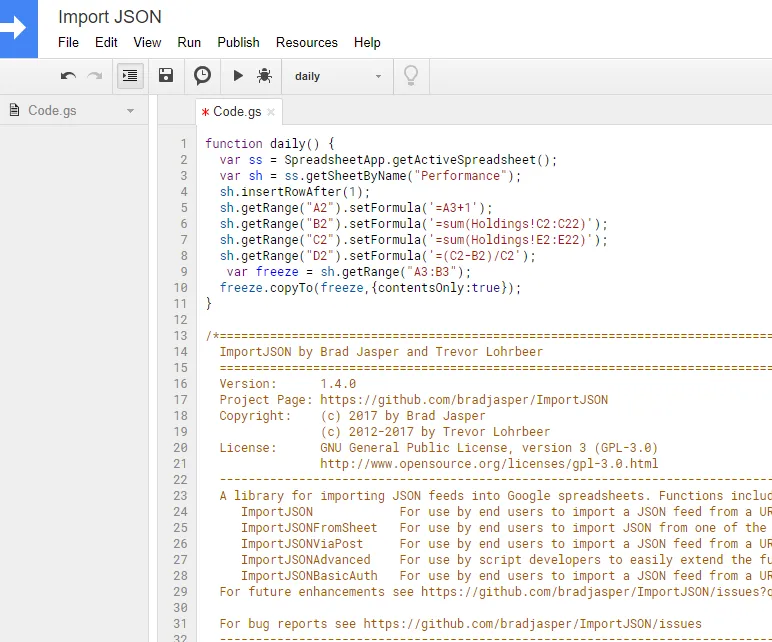Click the GNU General Public License line
The width and height of the screenshot is (772, 642).
[x=438, y=448]
